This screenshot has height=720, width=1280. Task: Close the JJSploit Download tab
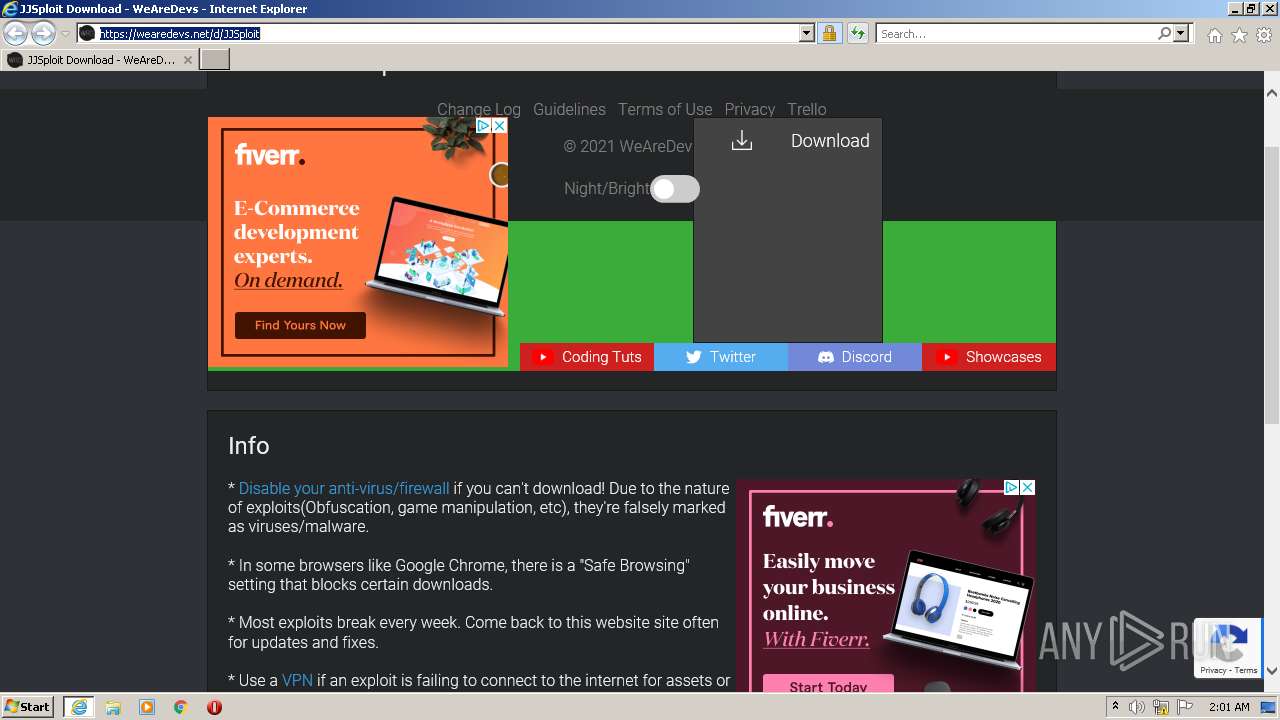(x=188, y=60)
